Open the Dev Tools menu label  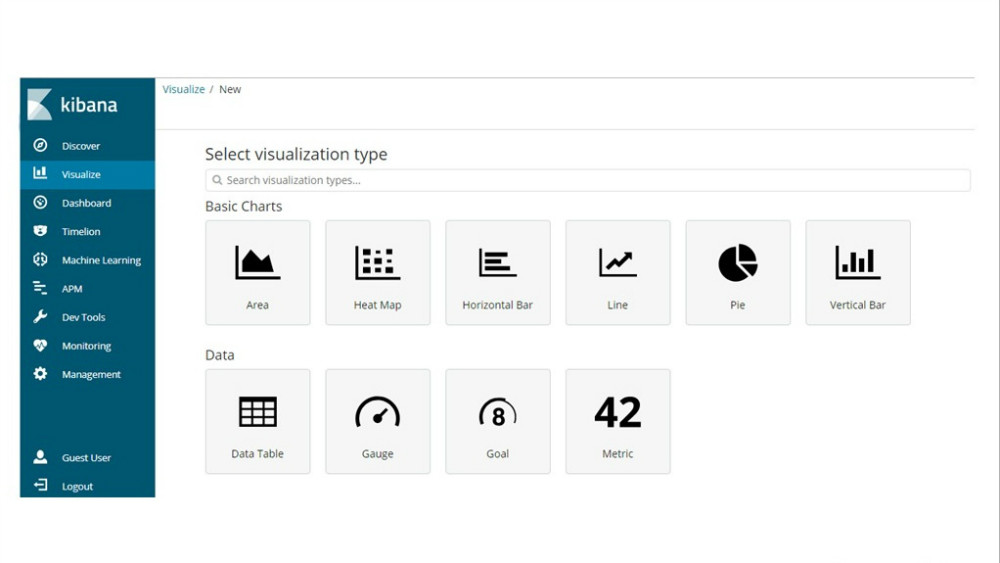(x=84, y=317)
